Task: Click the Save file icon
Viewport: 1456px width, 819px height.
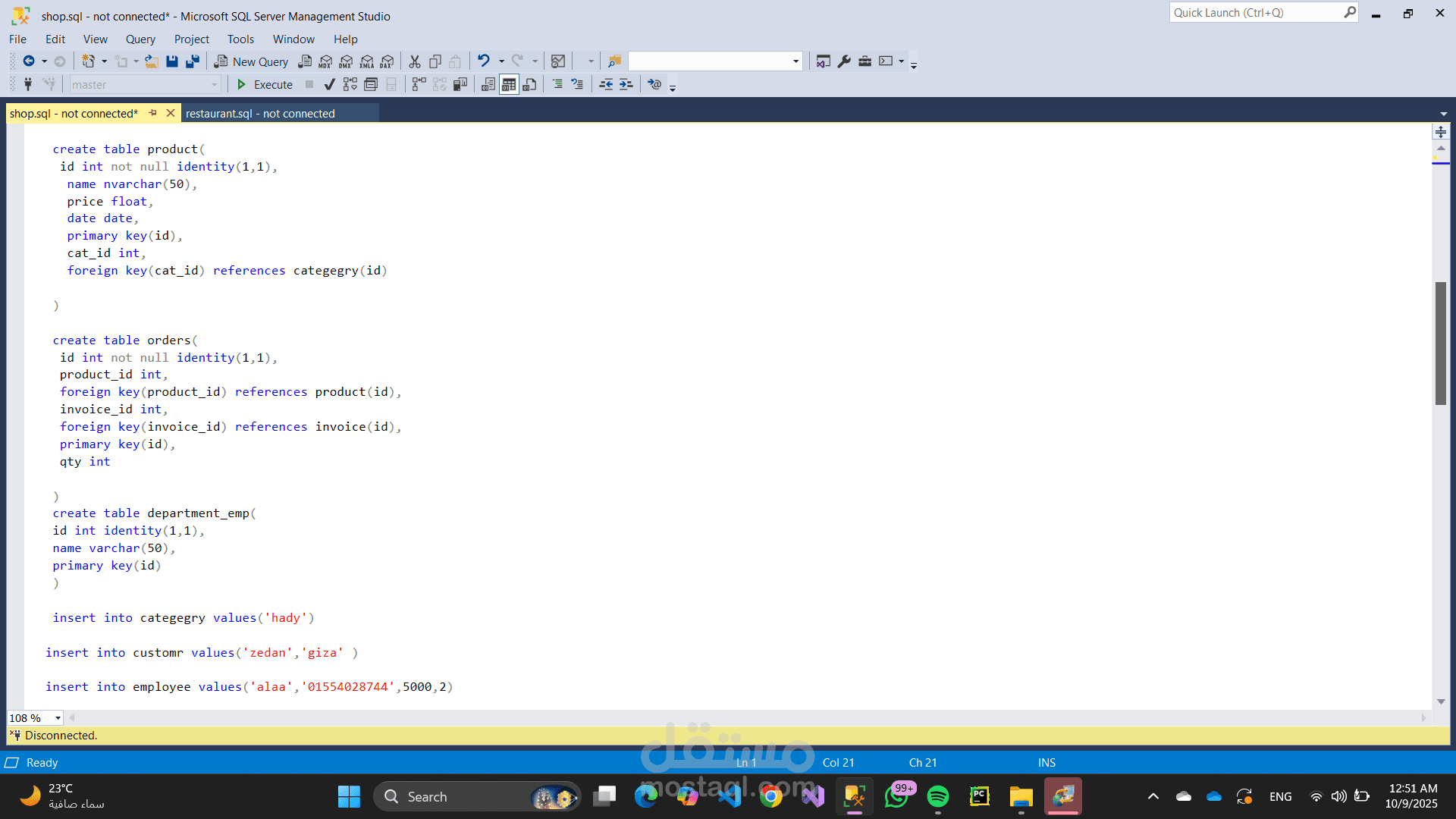Action: coord(172,61)
